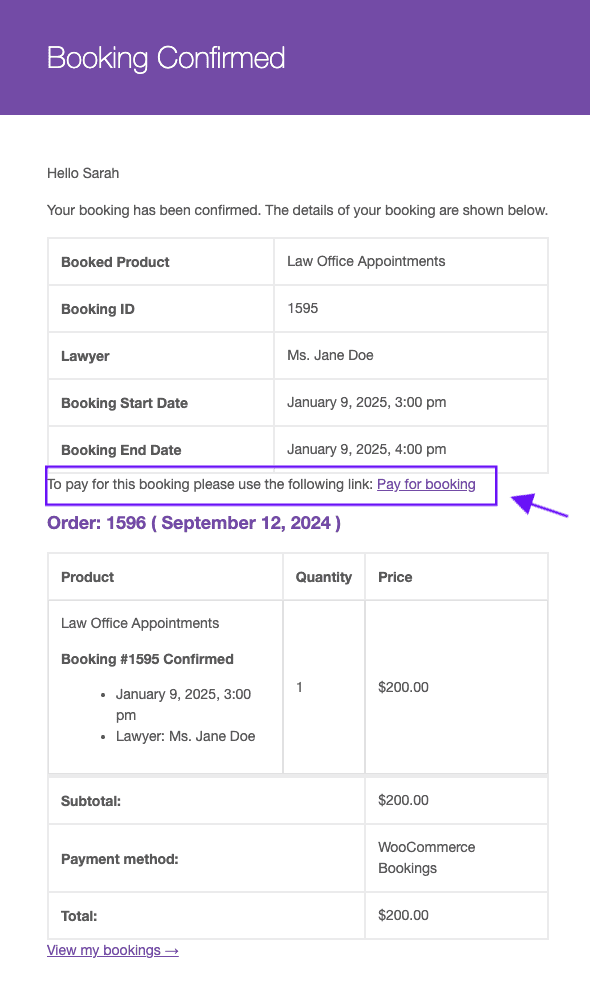Select the Booking ID value 1595
The width and height of the screenshot is (590, 985).
303,308
